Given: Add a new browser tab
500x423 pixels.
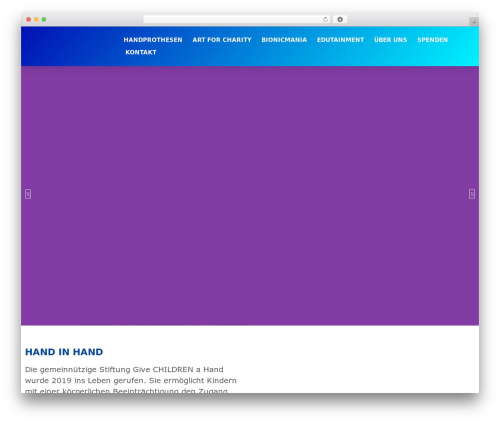Looking at the screenshot, I should point(474,22).
